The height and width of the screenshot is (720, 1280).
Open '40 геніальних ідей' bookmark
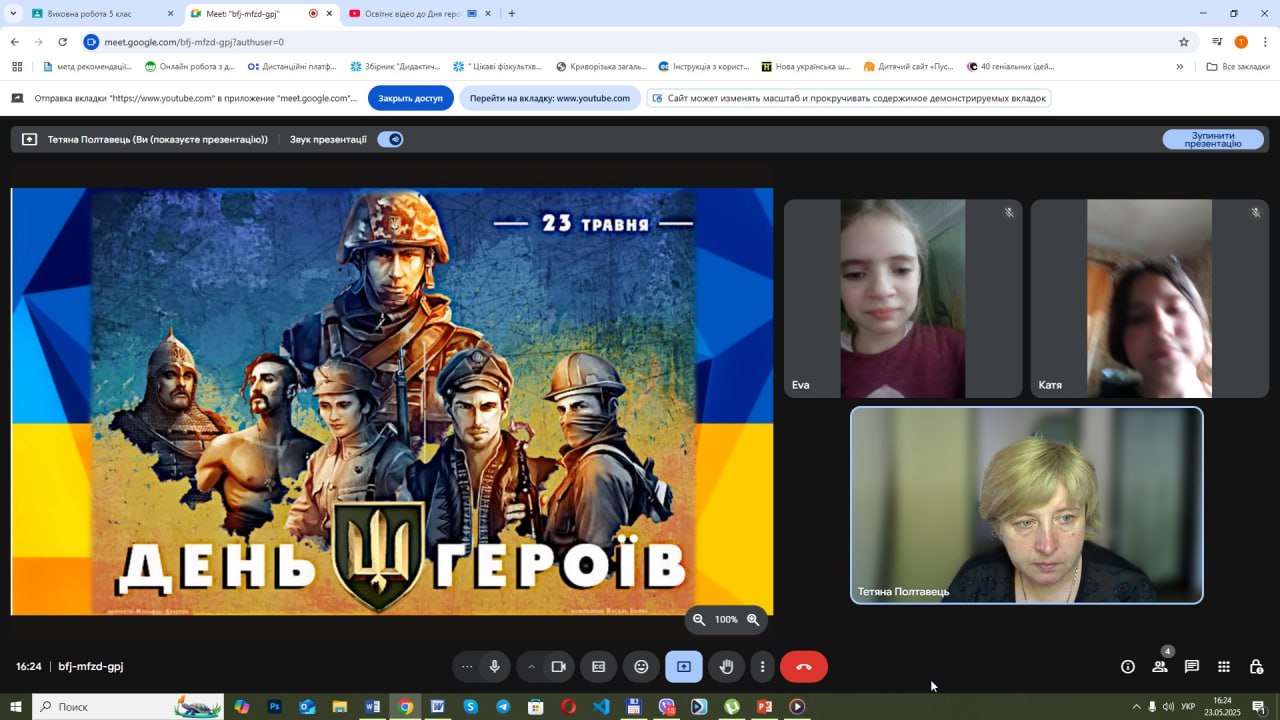coord(1010,67)
